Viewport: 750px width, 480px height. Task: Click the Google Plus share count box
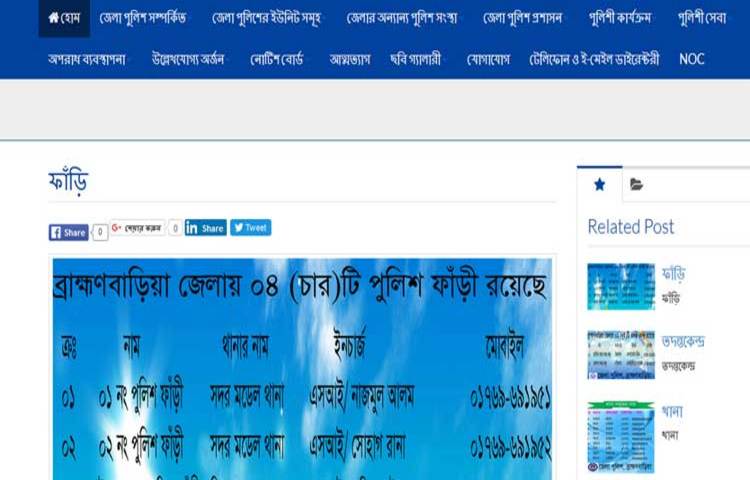tap(175, 228)
